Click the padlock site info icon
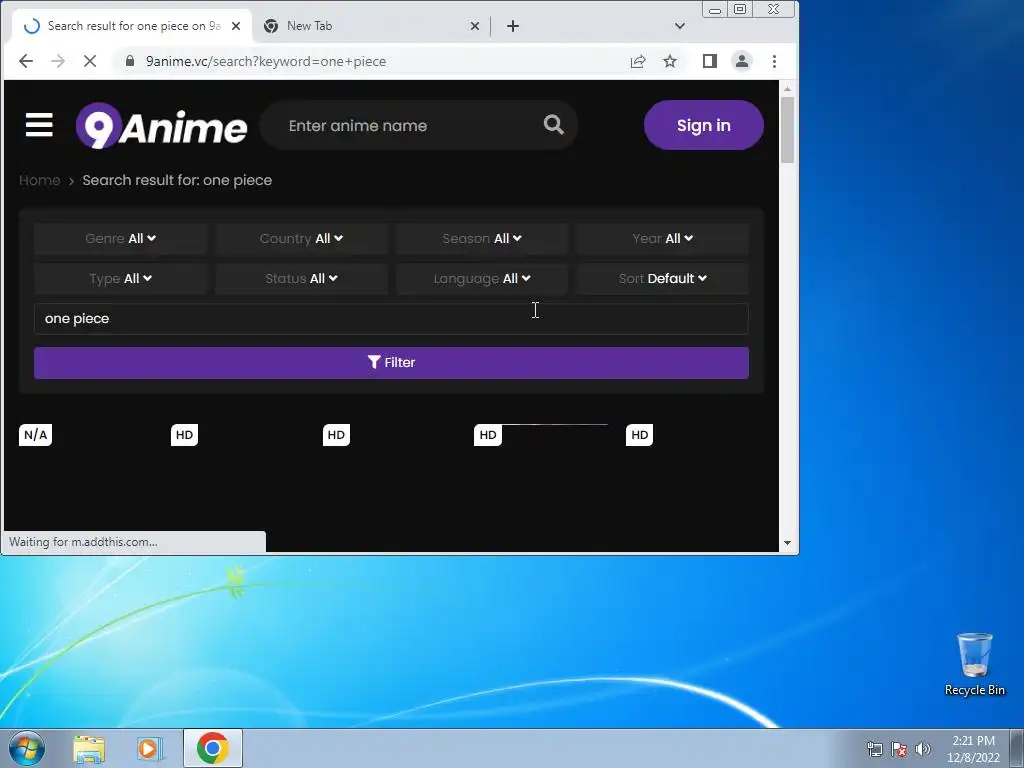The width and height of the screenshot is (1024, 768). [x=130, y=61]
